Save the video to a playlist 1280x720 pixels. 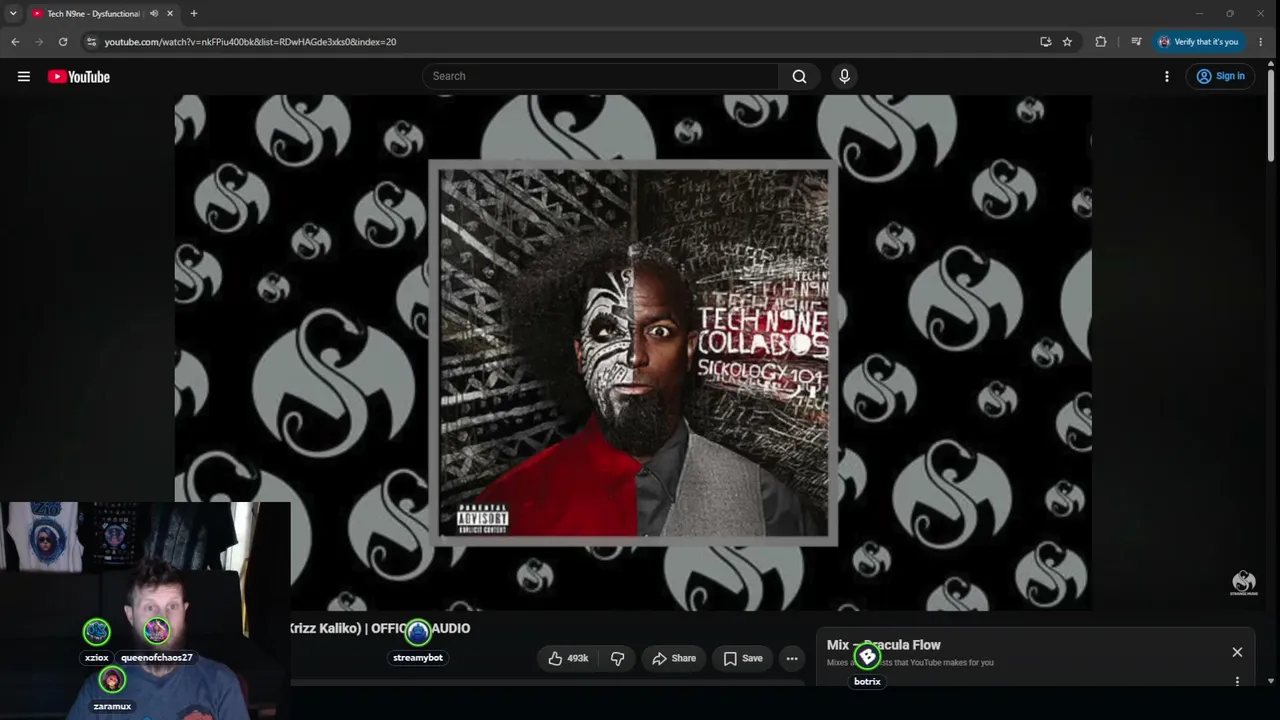pyautogui.click(x=743, y=658)
